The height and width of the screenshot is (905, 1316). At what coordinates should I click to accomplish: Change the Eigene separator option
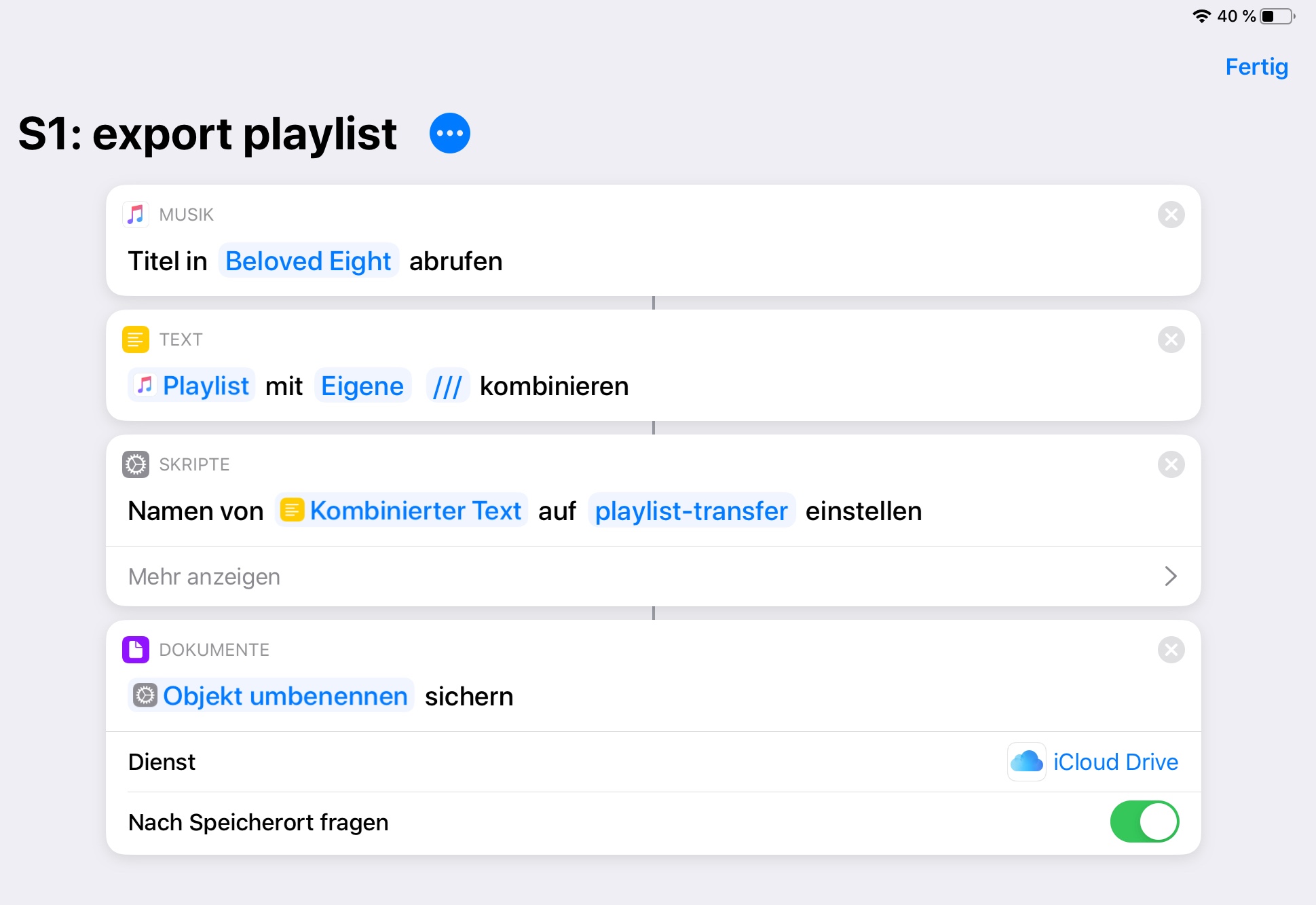[362, 386]
